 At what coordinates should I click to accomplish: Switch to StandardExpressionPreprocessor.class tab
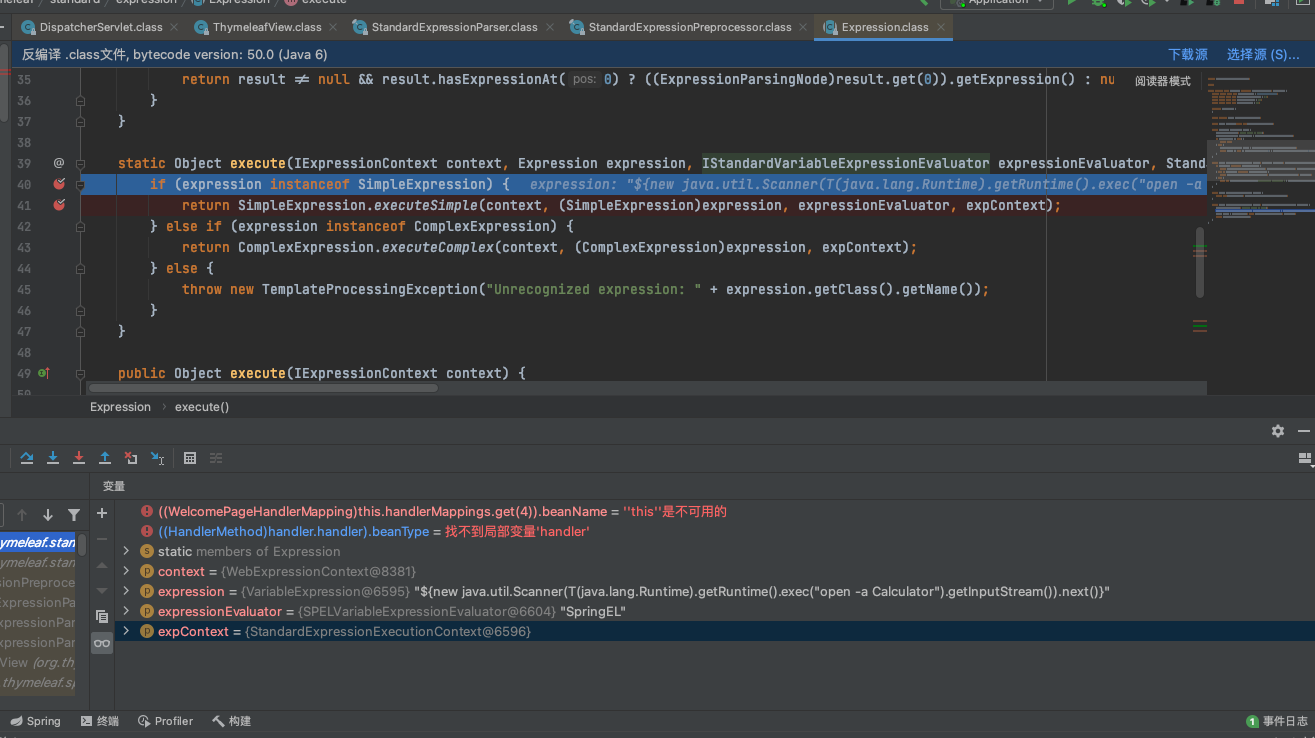point(690,27)
